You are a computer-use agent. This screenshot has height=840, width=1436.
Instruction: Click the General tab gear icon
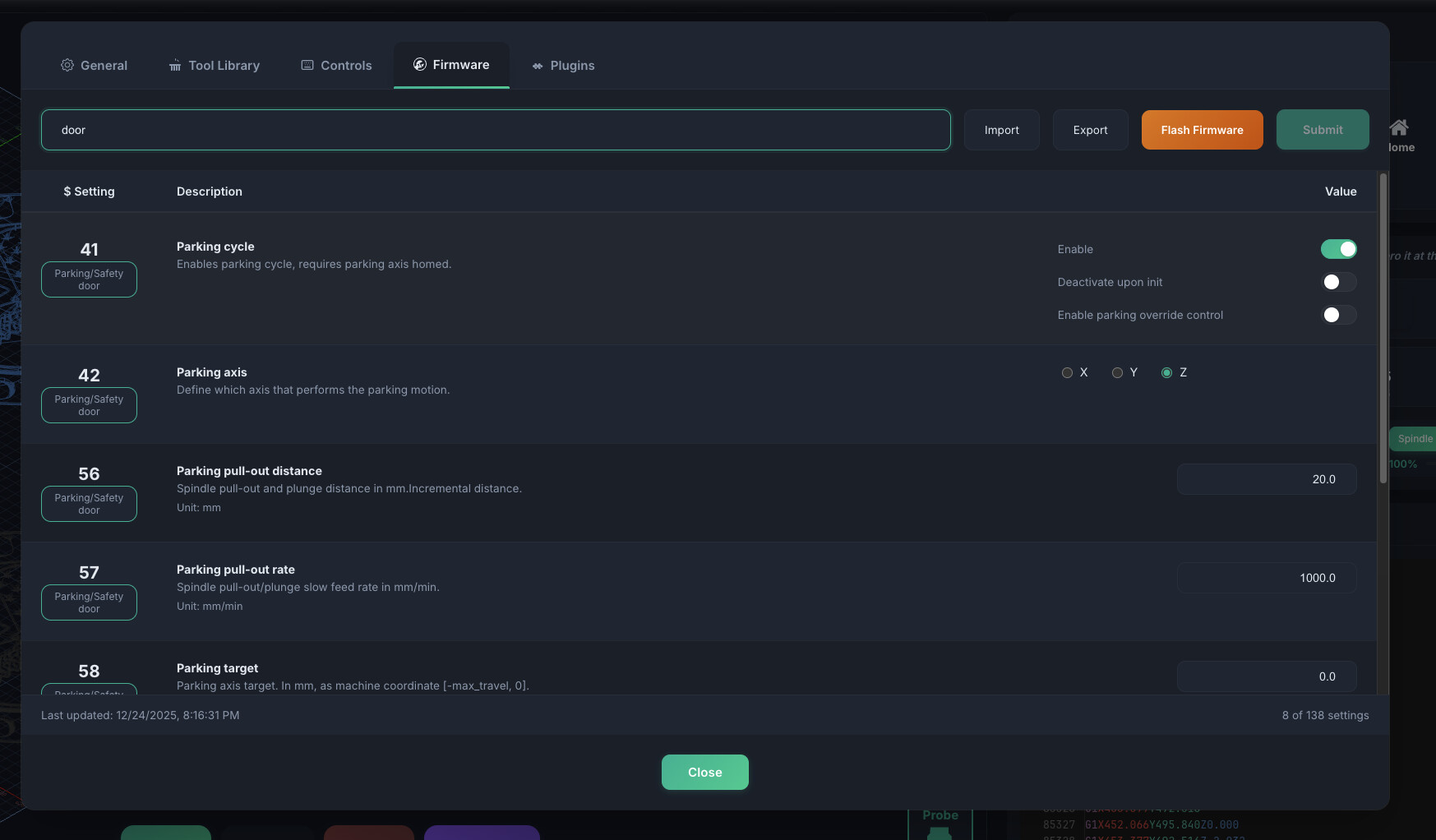(67, 65)
